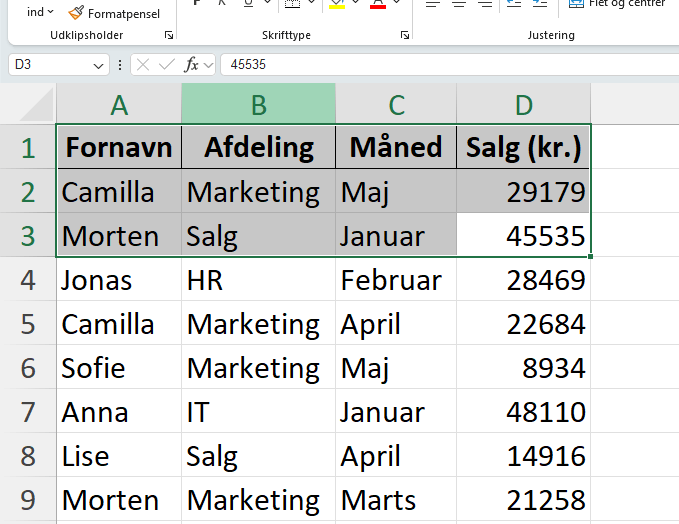Click the enter checkmark in formula bar
The image size is (679, 524).
click(167, 65)
